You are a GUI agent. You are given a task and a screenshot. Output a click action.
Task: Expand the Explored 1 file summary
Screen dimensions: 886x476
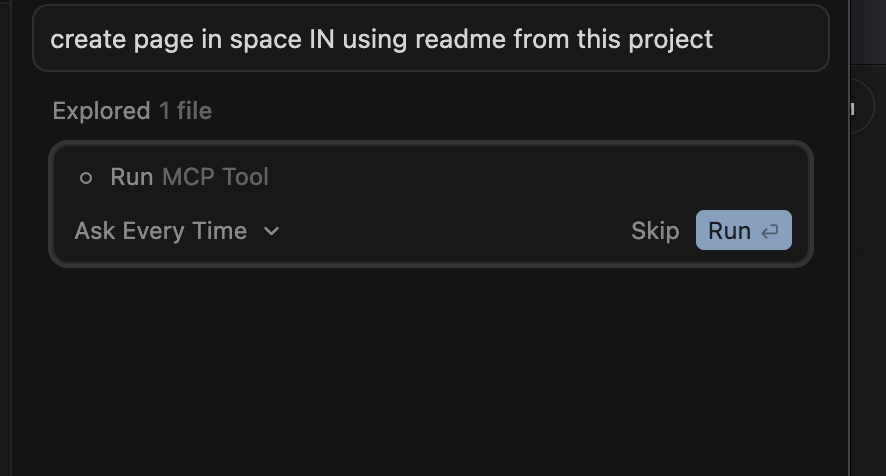[132, 111]
